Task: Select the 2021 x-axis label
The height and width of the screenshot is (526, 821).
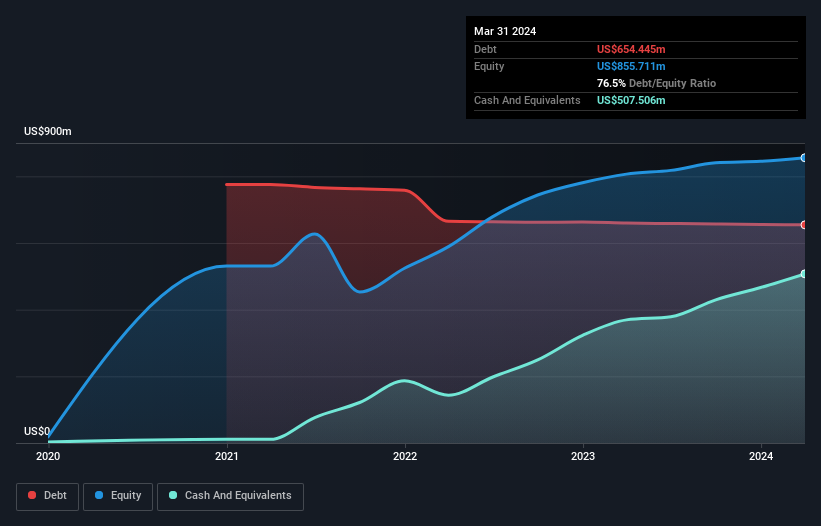Action: coord(227,456)
